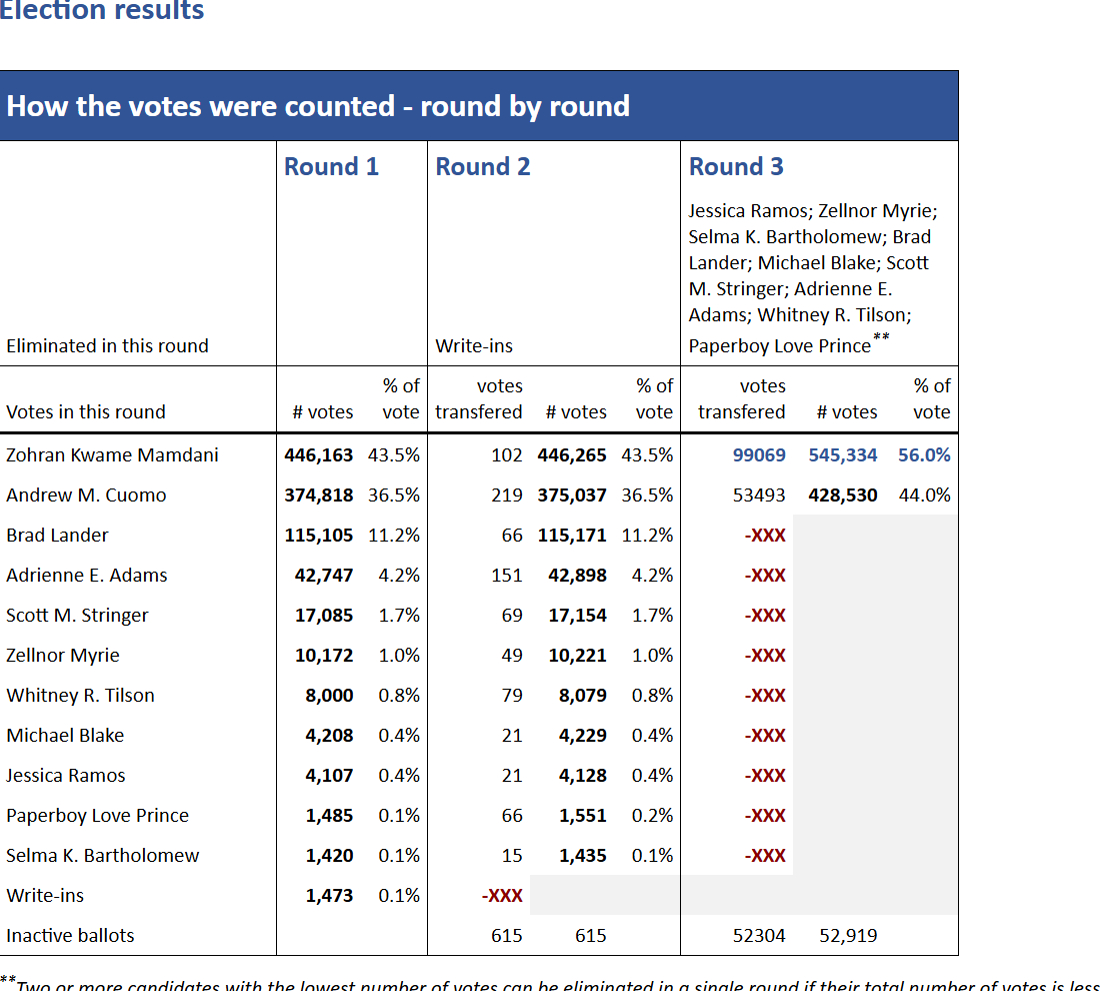Click the 'Votes in this round' label
1102x991 pixels.
pos(86,412)
